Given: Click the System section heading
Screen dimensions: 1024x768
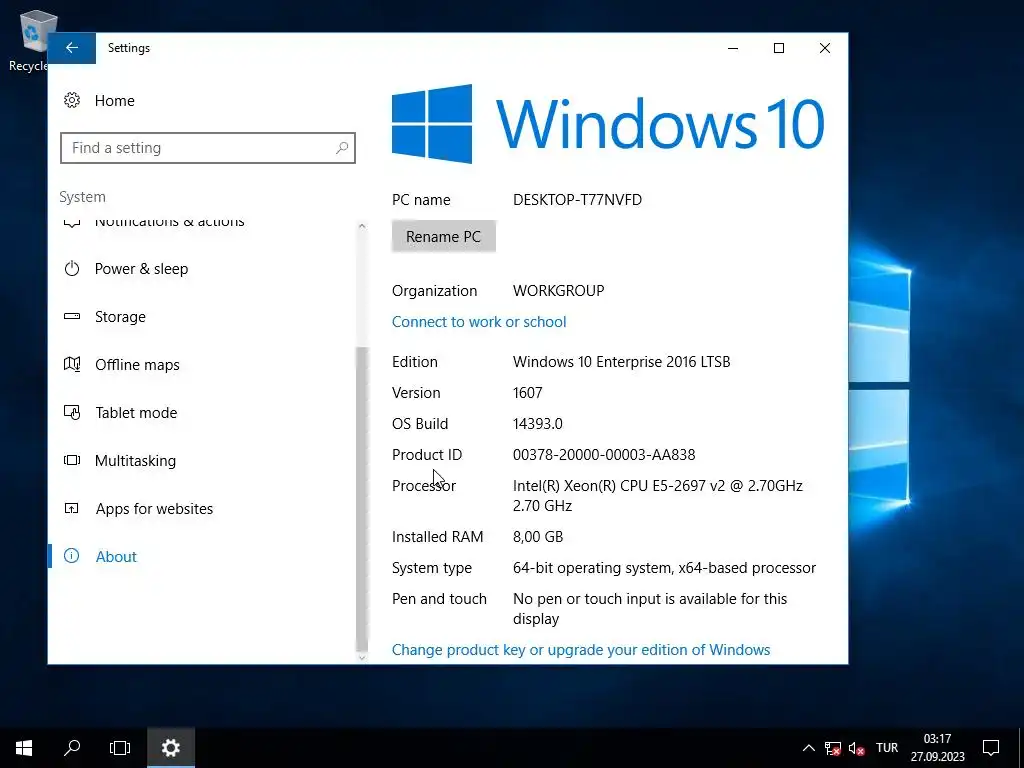Looking at the screenshot, I should click(82, 197).
